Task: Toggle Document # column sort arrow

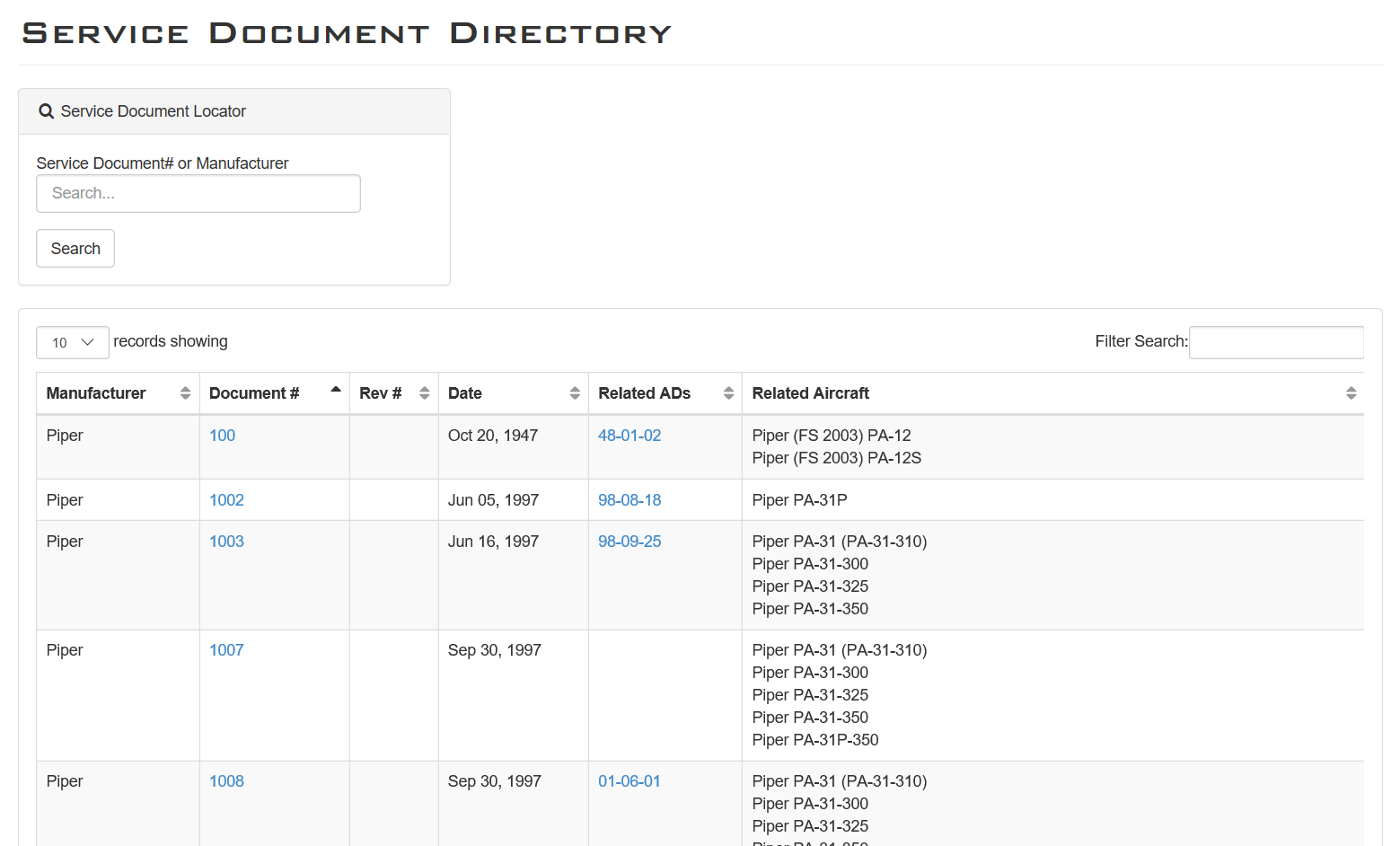Action: [x=336, y=390]
